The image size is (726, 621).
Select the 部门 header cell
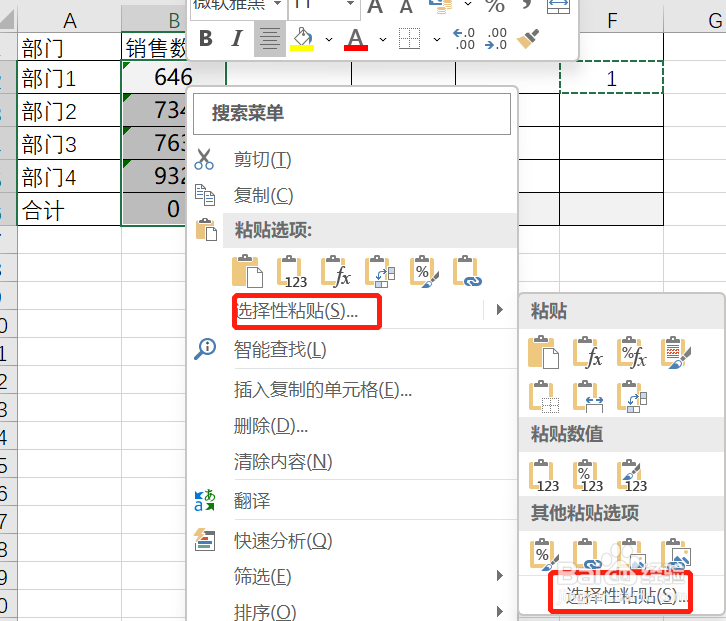(69, 47)
